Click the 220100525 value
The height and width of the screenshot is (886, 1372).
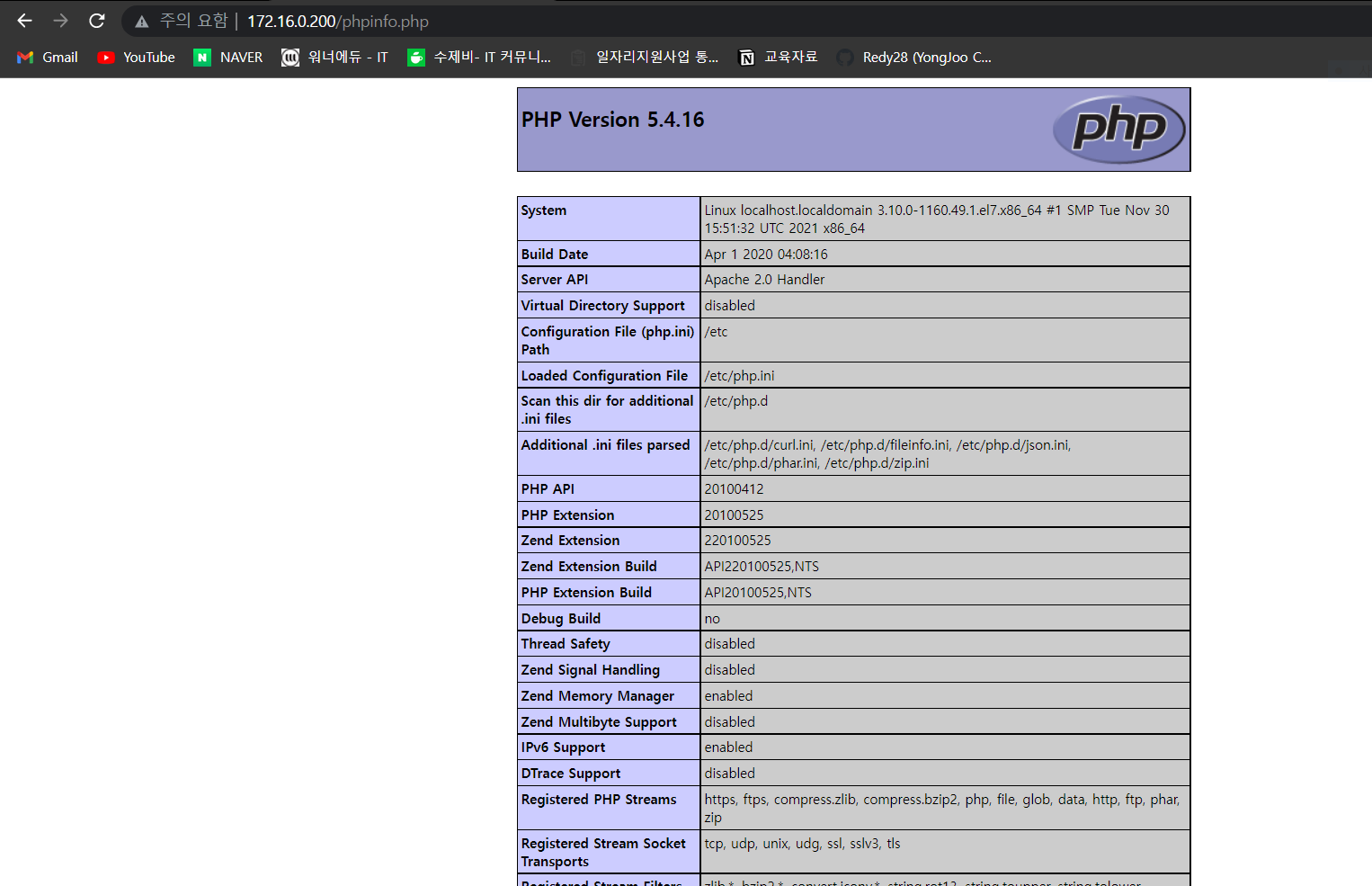737,541
